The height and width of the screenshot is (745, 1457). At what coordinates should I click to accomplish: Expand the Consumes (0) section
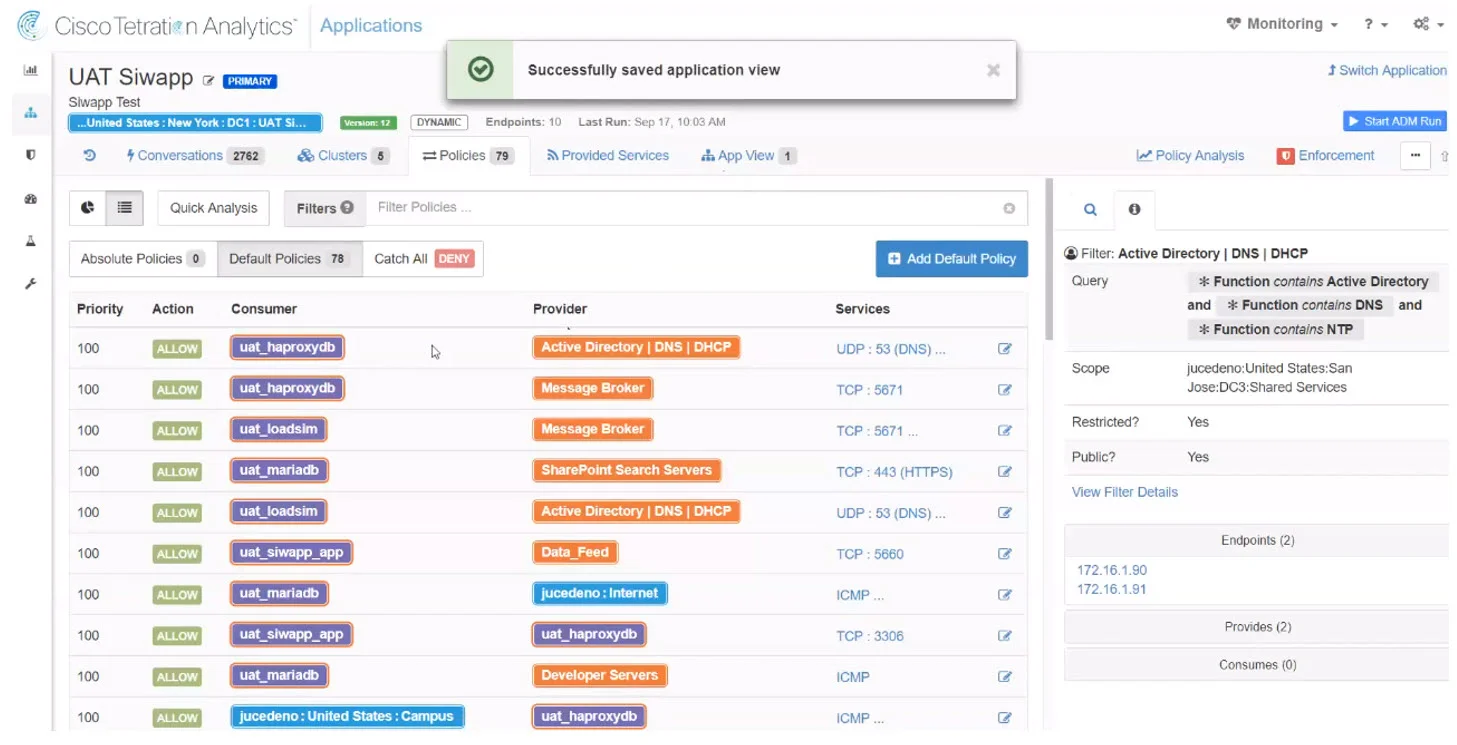coord(1257,664)
